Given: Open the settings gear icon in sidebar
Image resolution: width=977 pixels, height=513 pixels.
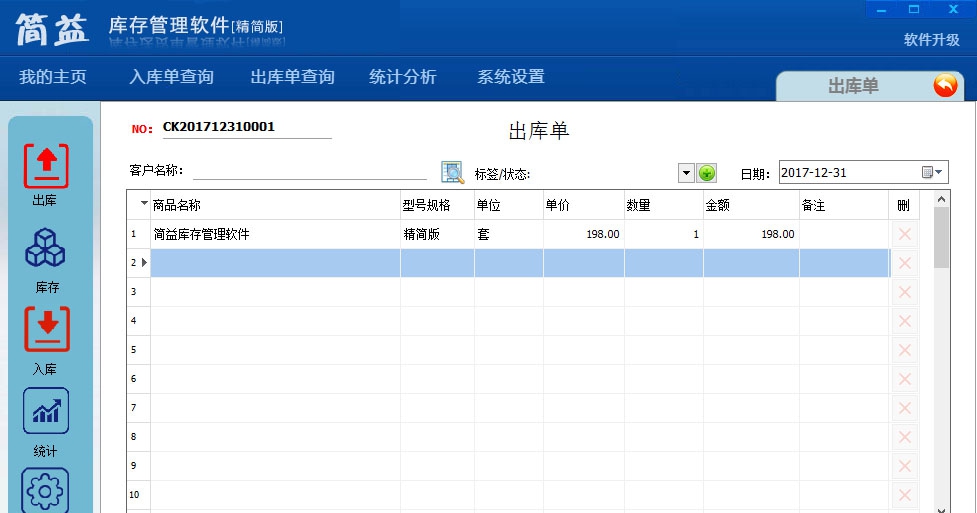Looking at the screenshot, I should click(x=45, y=491).
